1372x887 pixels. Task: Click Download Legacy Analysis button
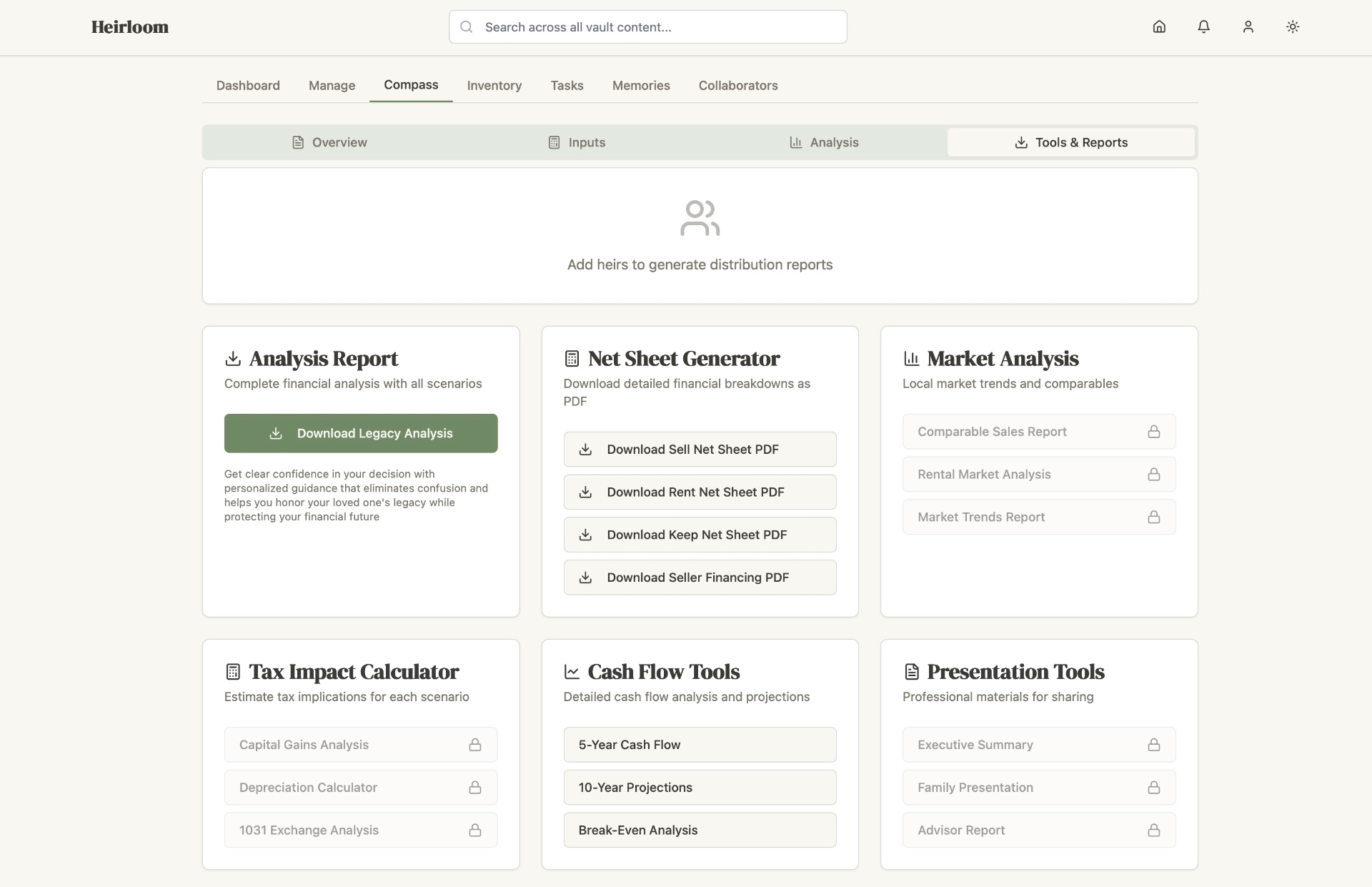click(x=361, y=433)
